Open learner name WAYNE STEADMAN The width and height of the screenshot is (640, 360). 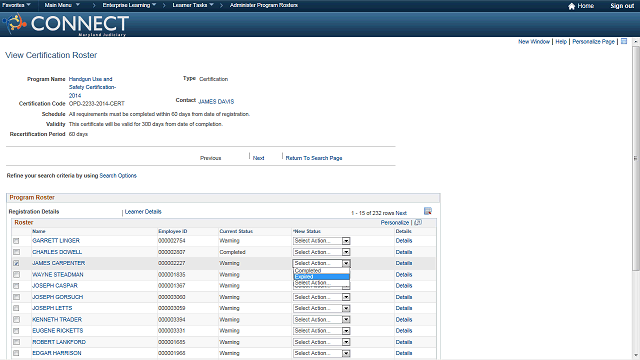(x=58, y=275)
